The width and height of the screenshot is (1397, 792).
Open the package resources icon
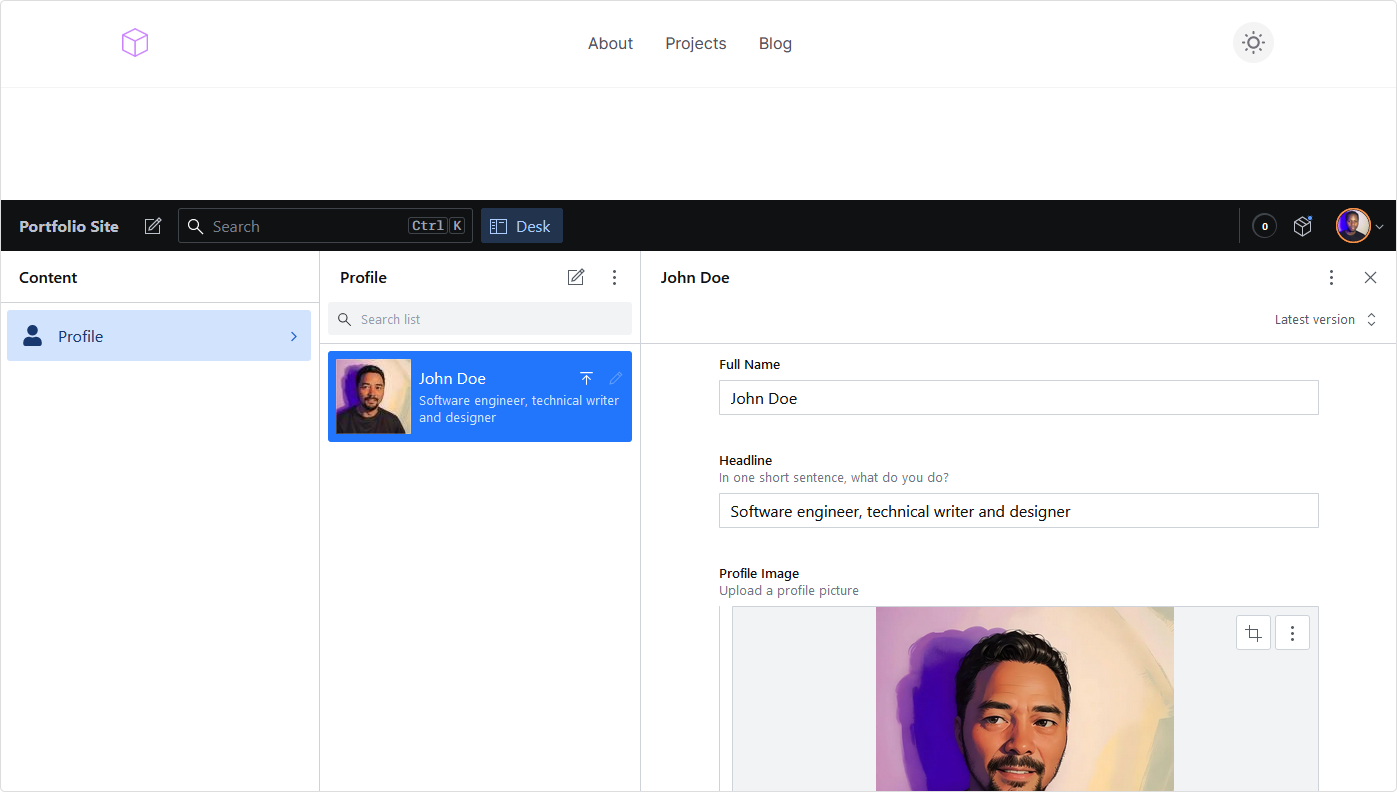(1302, 226)
